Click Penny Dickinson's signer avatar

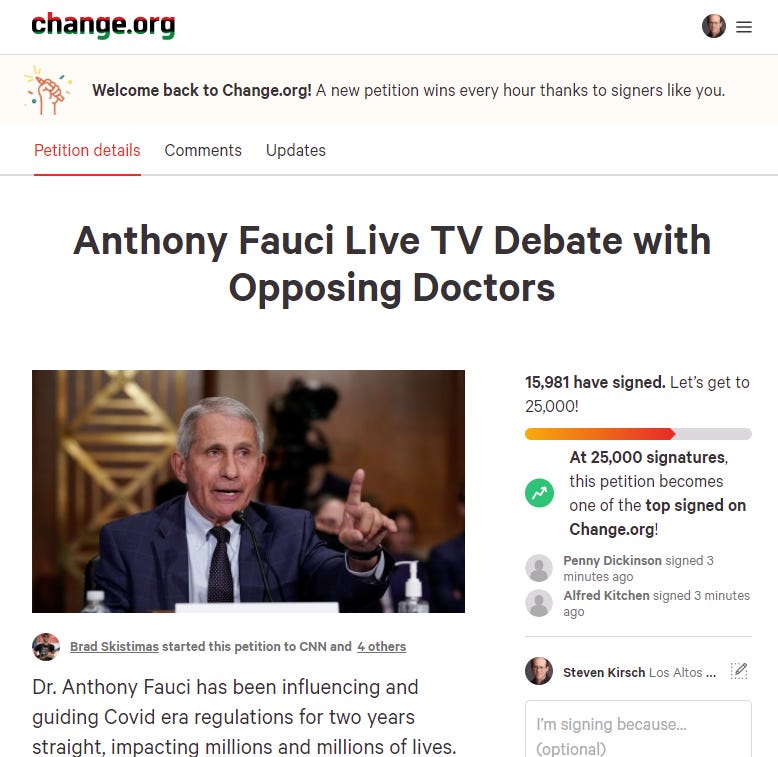click(539, 568)
